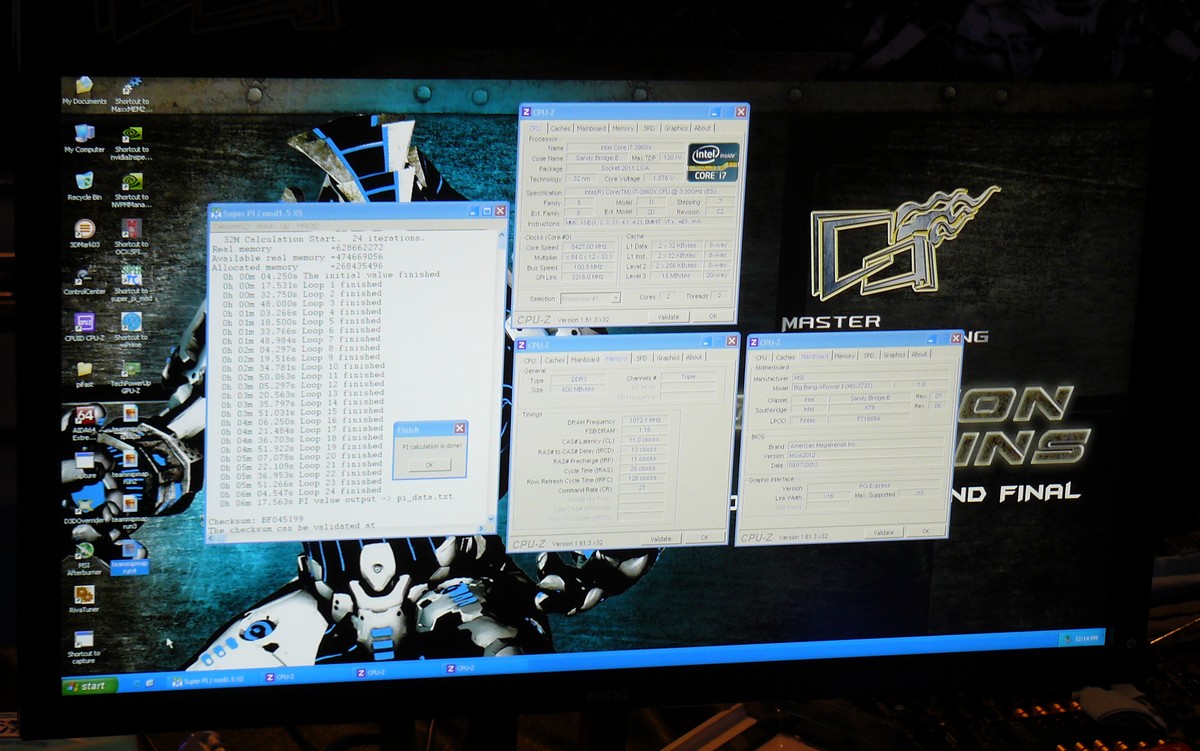Open the Selection processor dropdown in CPU-Z

588,298
